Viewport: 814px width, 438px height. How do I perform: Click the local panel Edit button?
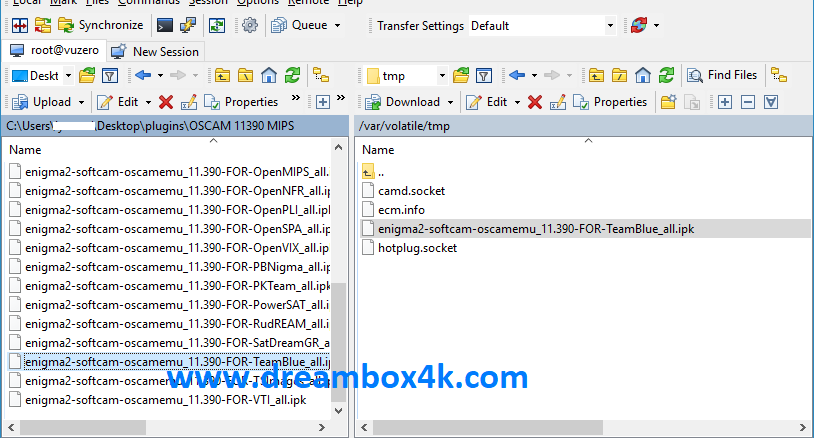[118, 102]
